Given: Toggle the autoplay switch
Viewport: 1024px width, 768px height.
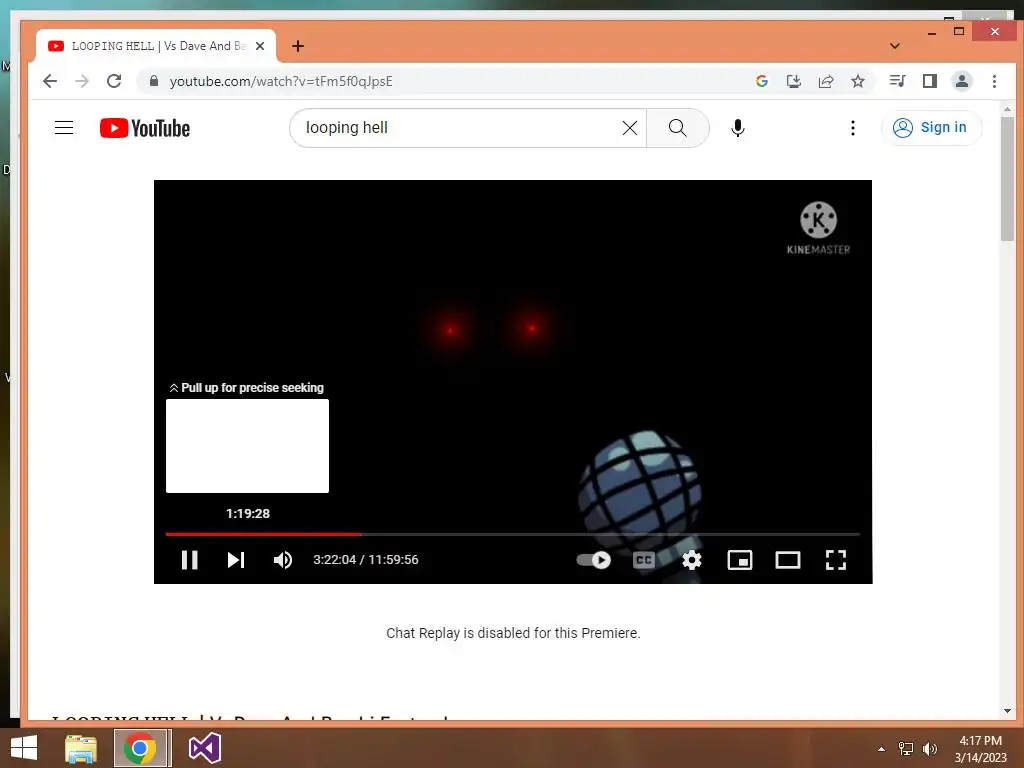Looking at the screenshot, I should [x=594, y=560].
